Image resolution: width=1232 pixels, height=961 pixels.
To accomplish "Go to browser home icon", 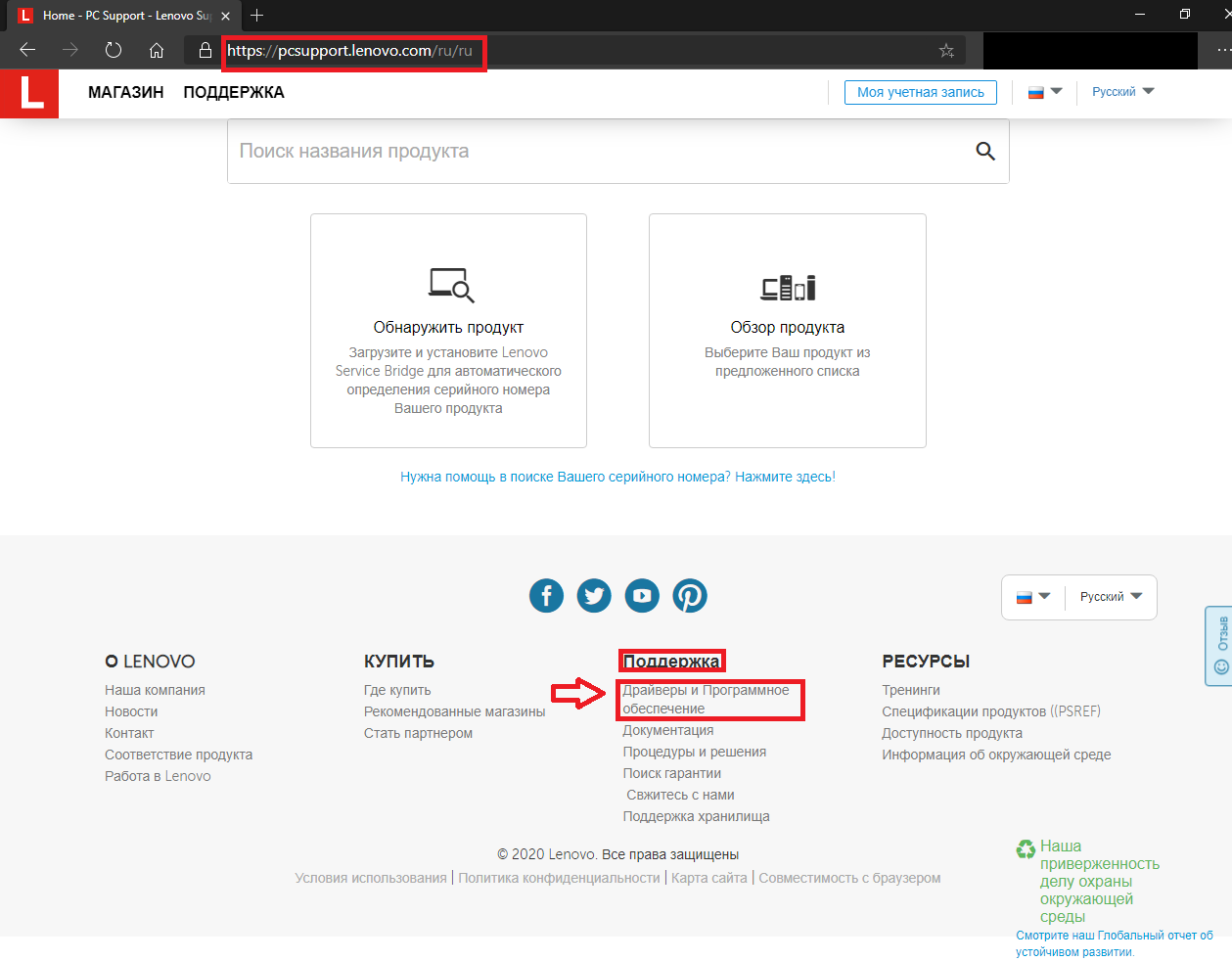I will (x=157, y=50).
